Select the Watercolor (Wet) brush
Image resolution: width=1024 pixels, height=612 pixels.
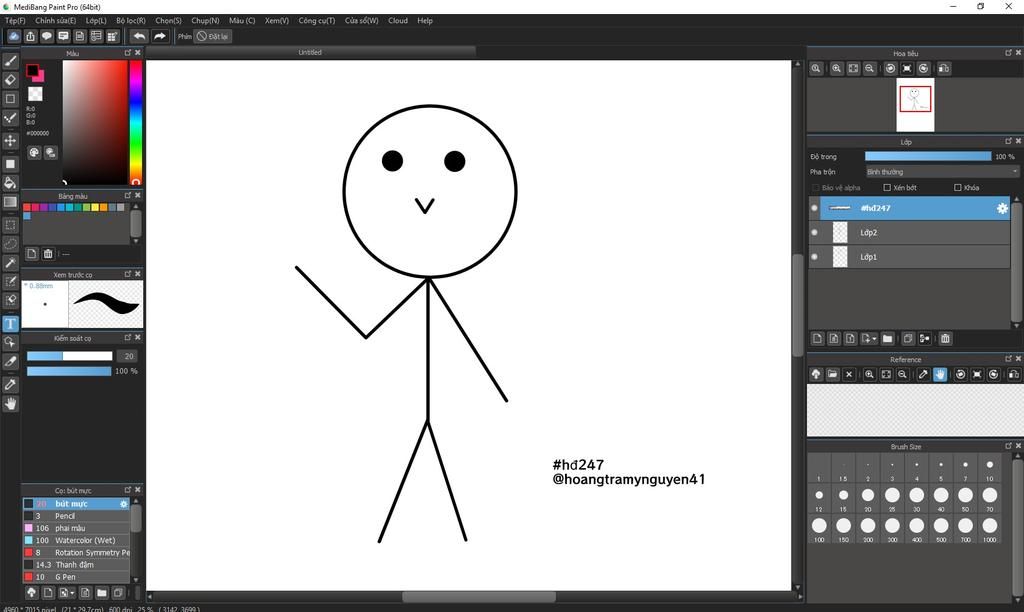(76, 541)
